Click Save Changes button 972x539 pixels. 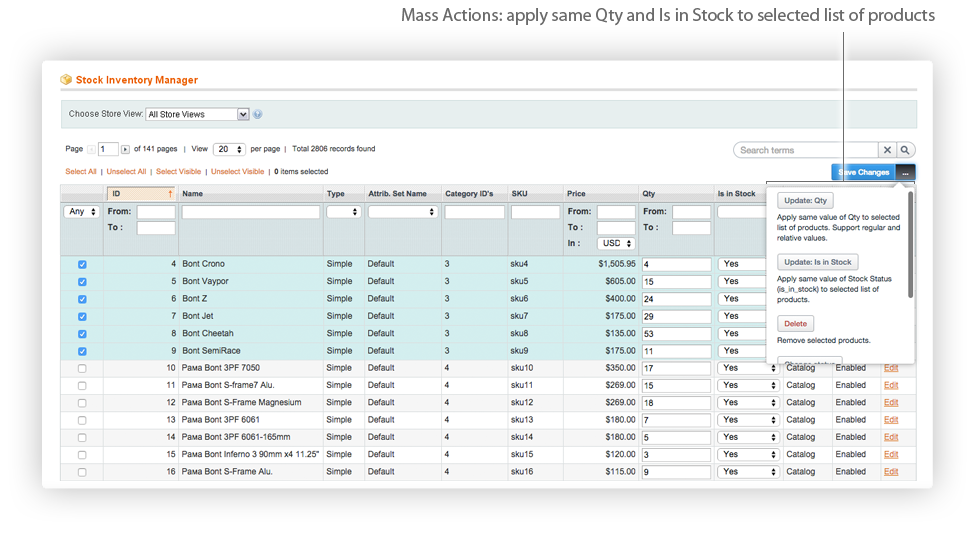click(864, 172)
